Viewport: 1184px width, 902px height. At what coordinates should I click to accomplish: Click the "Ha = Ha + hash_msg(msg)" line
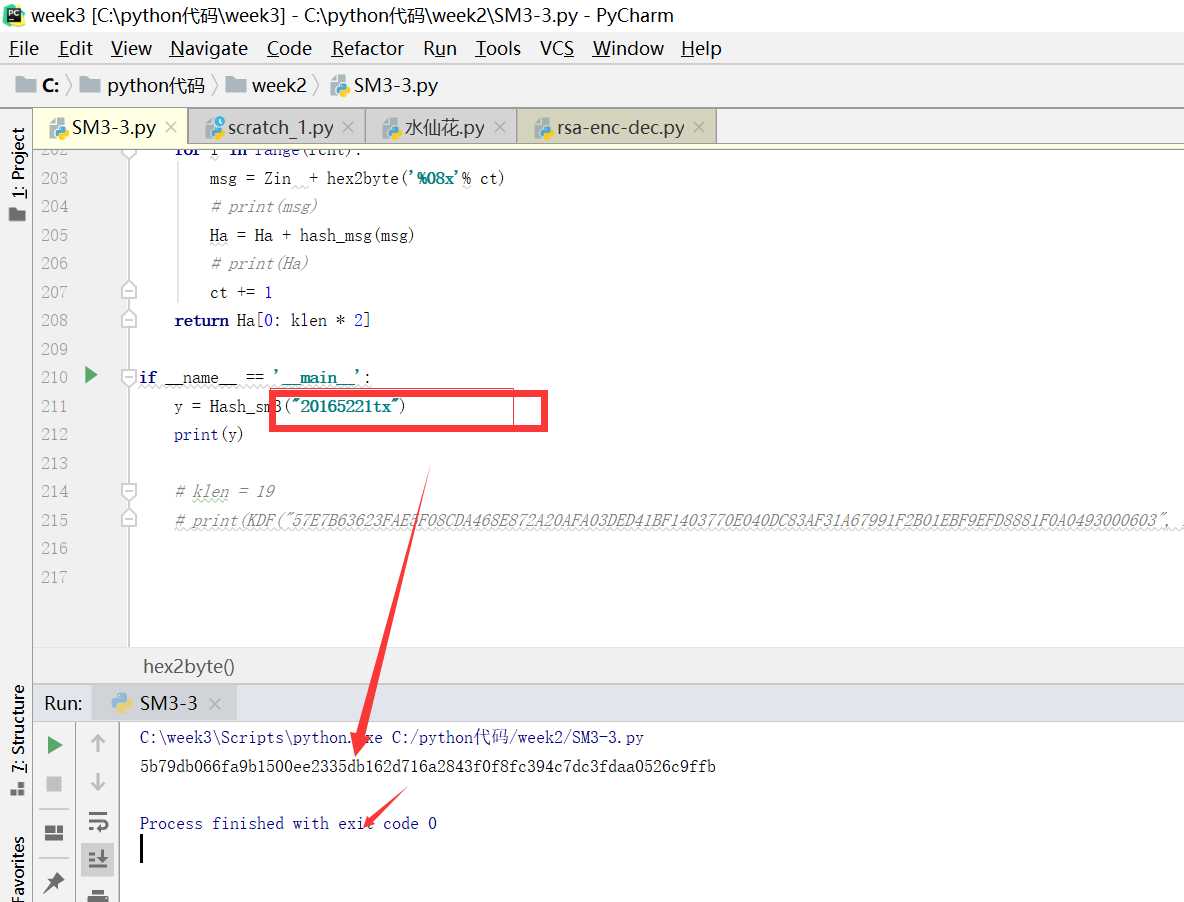(x=312, y=236)
